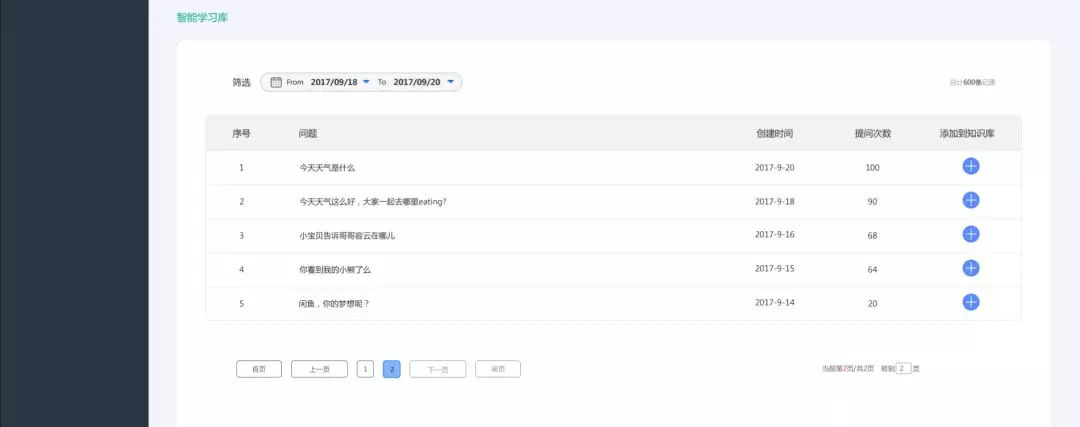Click the calendar icon in the filter
Screen dimensions: 1080x427
[276, 82]
